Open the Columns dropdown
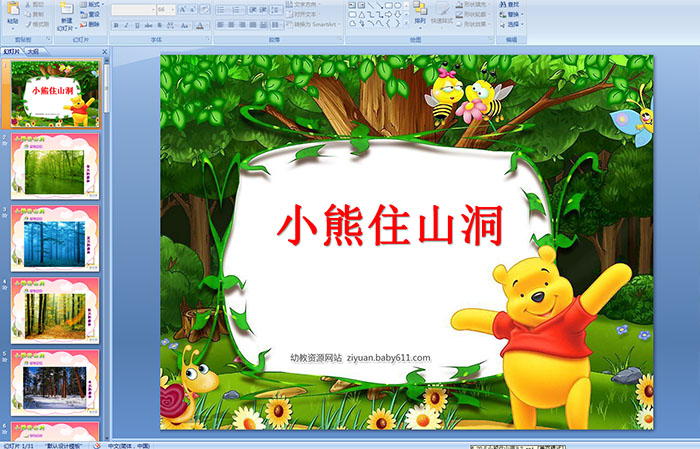700x449 pixels. [x=276, y=25]
